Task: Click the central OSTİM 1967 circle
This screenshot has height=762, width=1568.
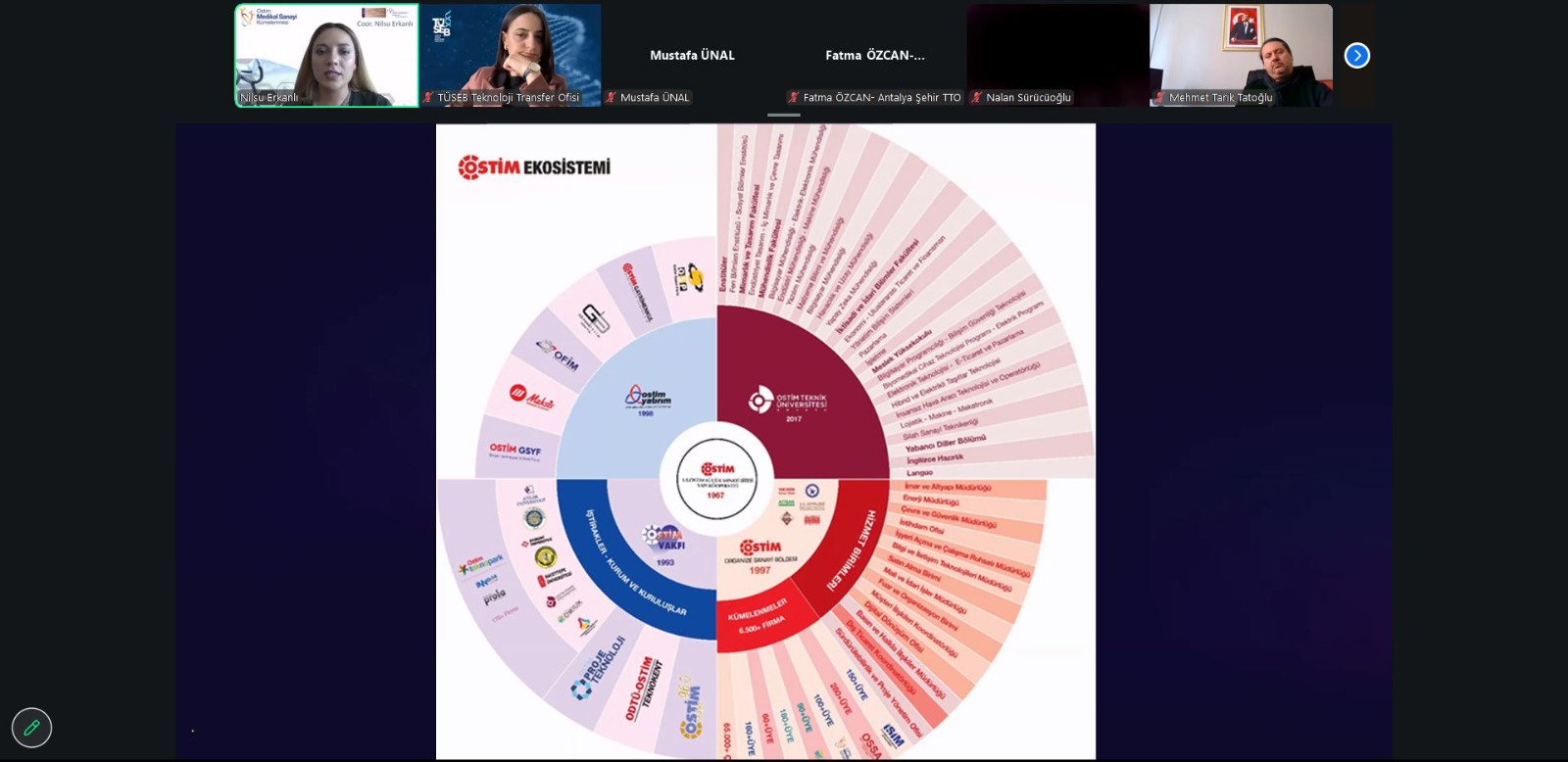Action: 717,478
